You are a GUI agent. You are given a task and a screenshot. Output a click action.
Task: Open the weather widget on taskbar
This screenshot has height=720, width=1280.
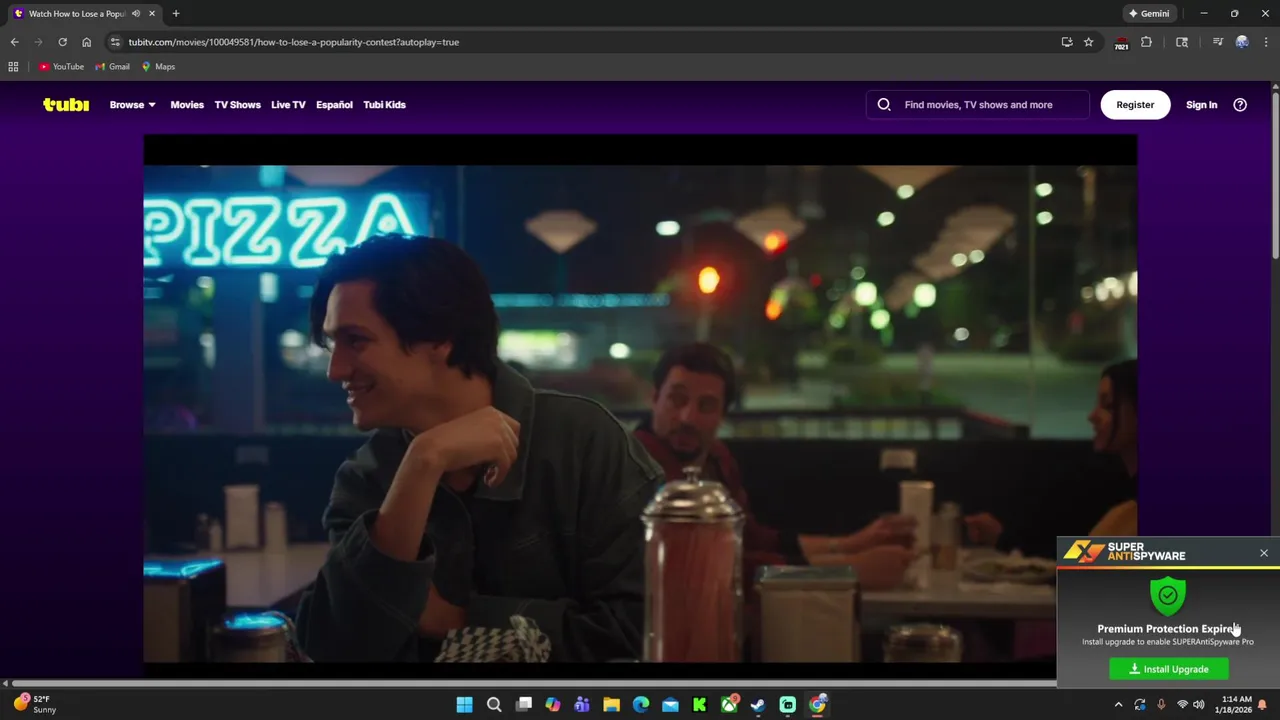pos(35,704)
